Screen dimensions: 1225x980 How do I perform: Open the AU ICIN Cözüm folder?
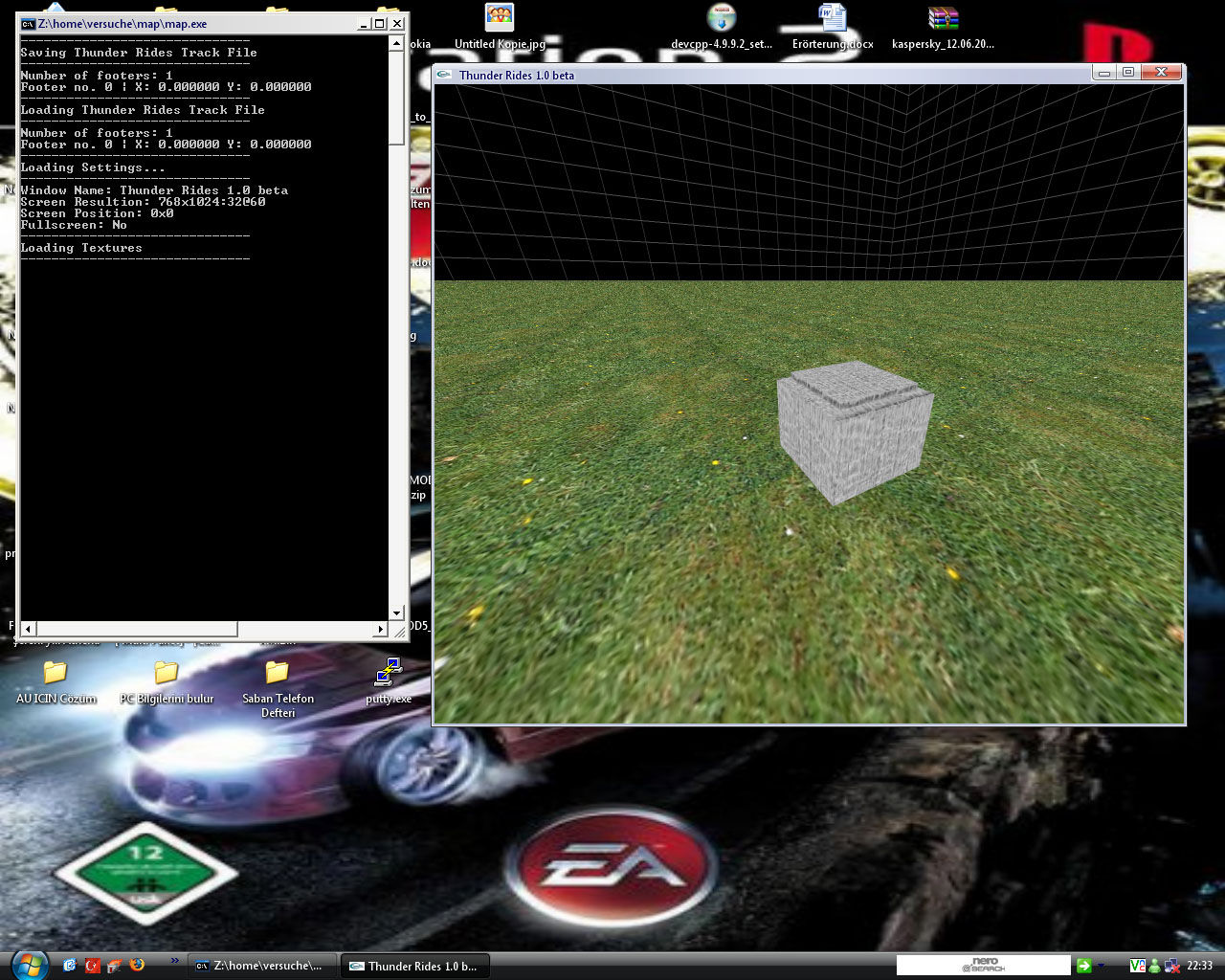tap(56, 672)
